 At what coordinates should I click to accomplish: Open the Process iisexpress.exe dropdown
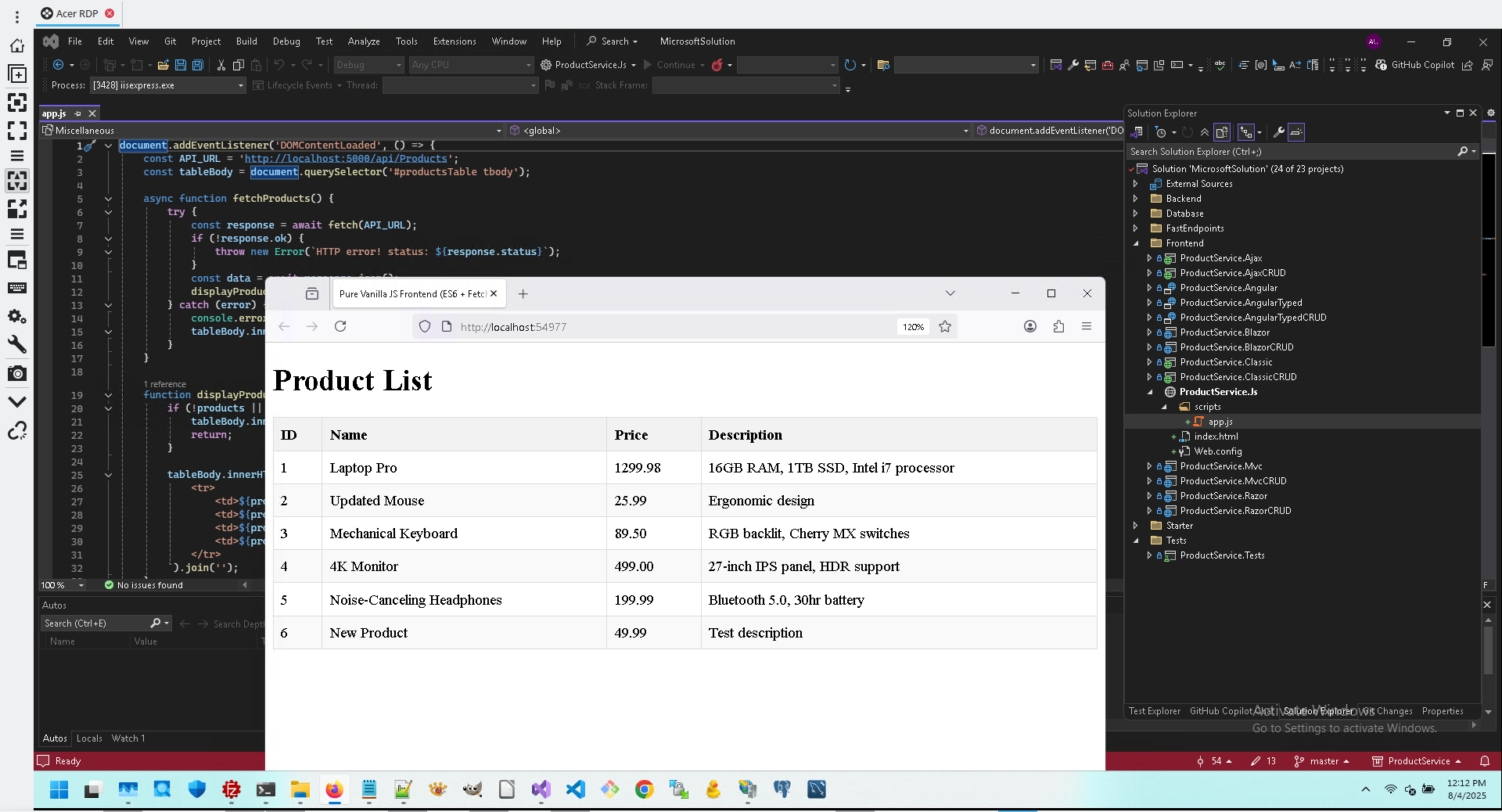[240, 85]
